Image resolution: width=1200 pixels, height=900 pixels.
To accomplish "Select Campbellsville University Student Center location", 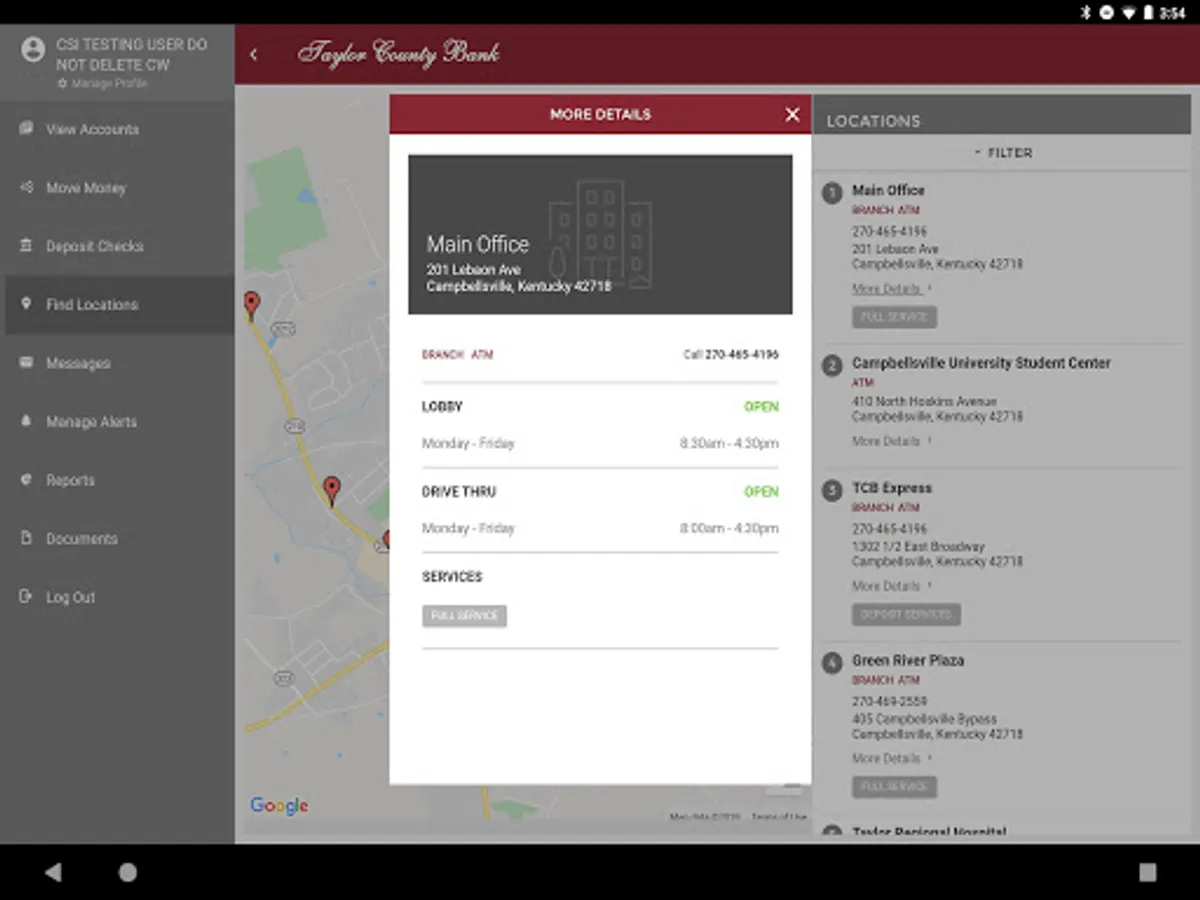I will point(981,363).
